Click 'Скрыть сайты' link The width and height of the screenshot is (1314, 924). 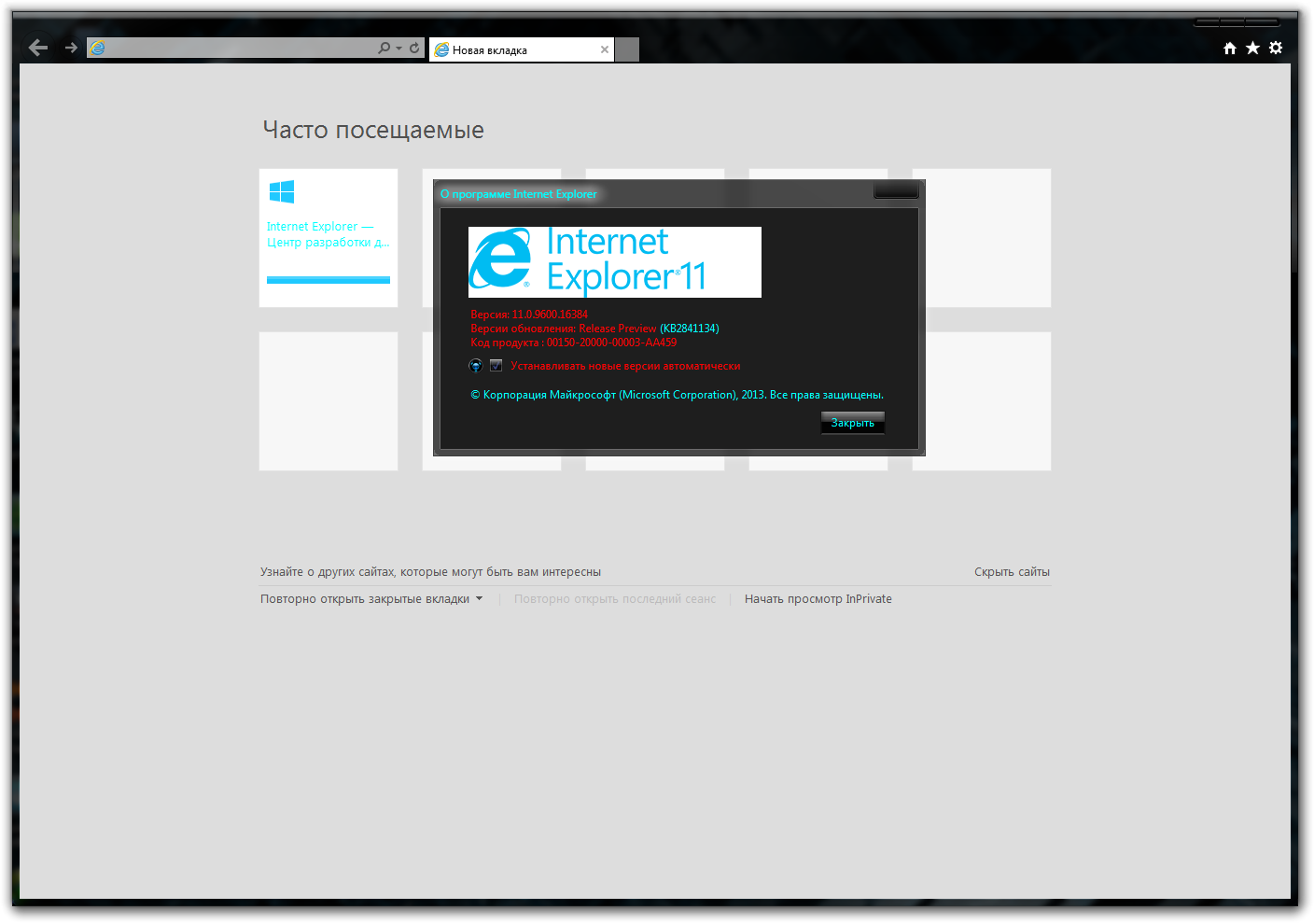coord(1012,572)
